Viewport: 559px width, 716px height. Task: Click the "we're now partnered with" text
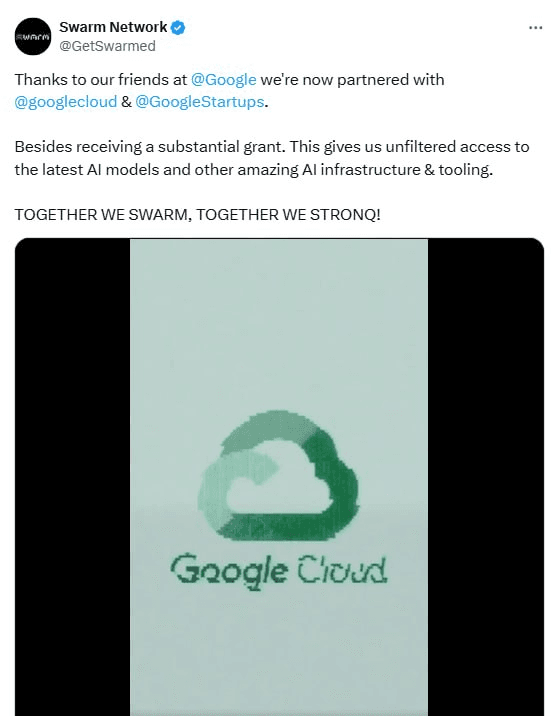[x=352, y=80]
